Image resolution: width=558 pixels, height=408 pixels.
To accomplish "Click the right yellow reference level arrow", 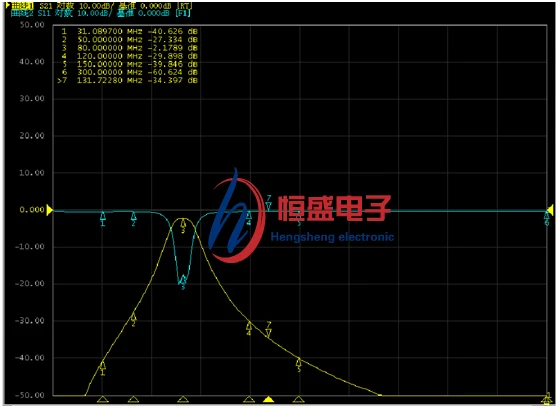I will coord(551,210).
